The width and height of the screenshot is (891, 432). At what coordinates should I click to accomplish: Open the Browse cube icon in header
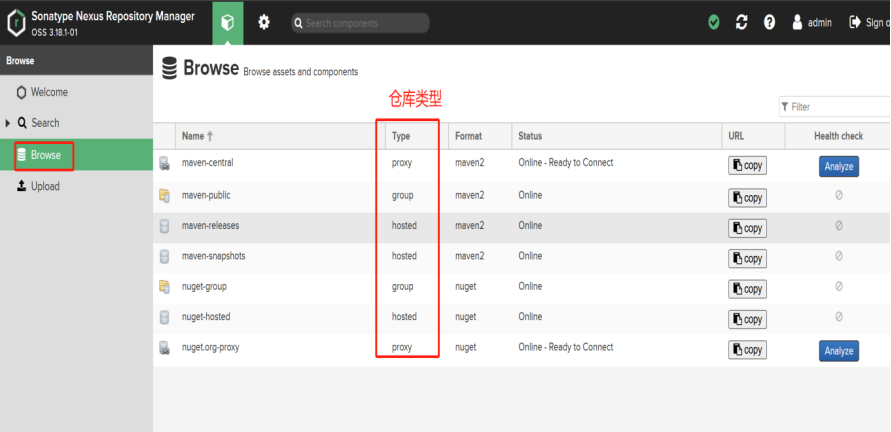coord(228,22)
